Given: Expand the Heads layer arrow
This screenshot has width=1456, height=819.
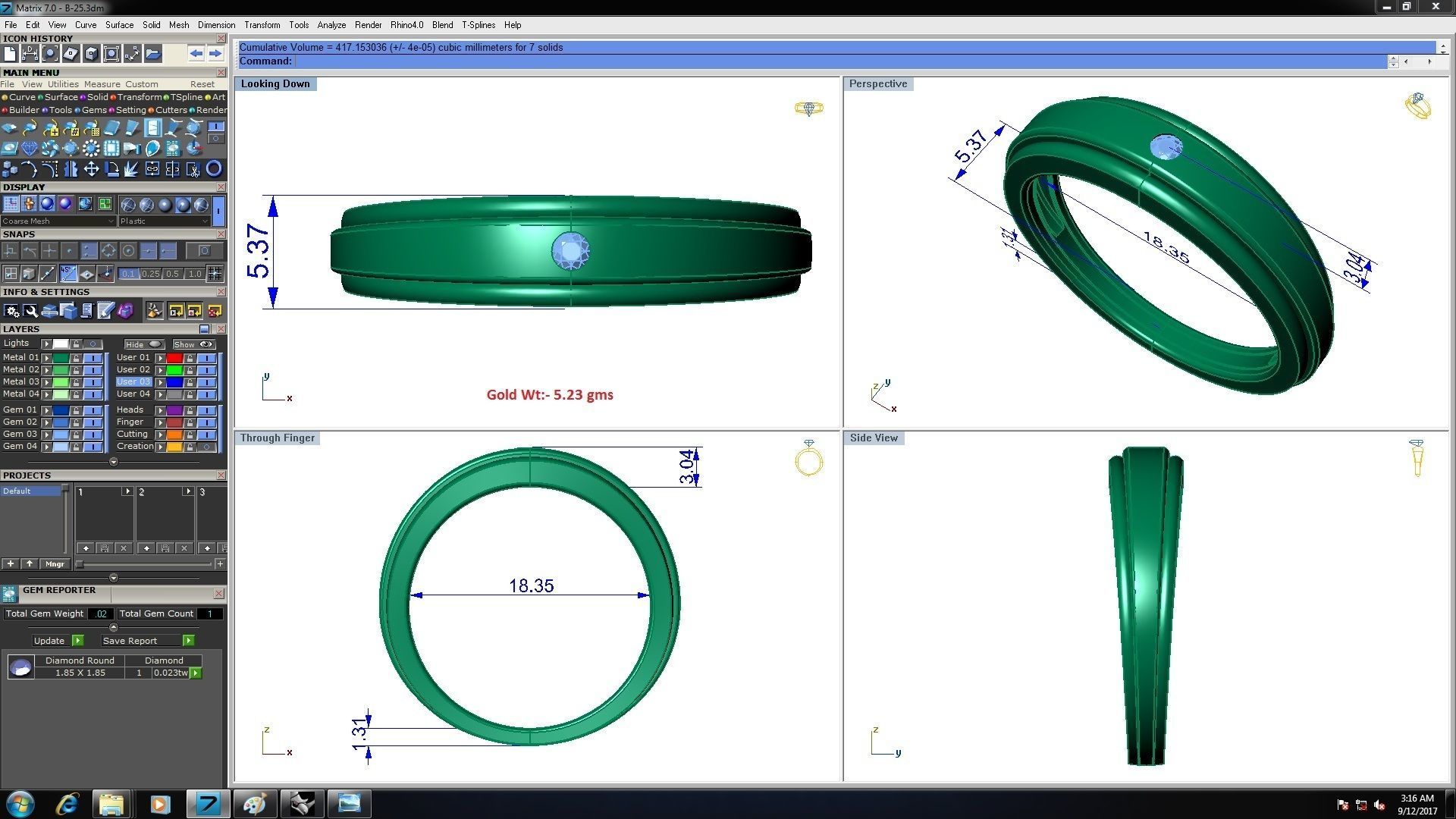Looking at the screenshot, I should [161, 410].
